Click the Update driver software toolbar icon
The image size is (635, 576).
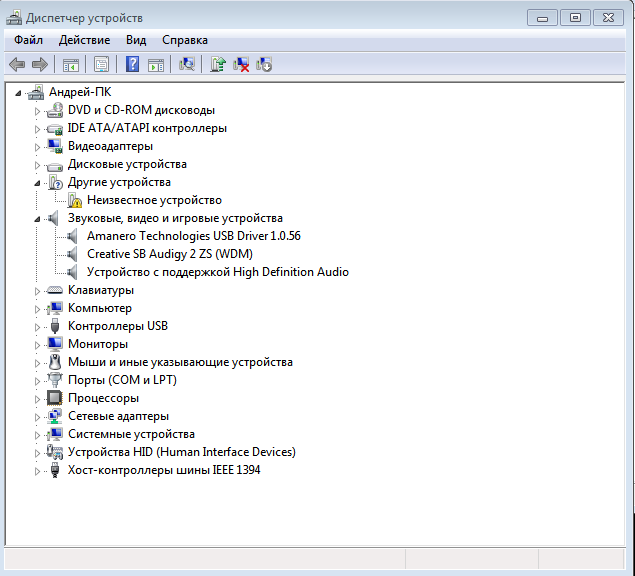coord(217,64)
